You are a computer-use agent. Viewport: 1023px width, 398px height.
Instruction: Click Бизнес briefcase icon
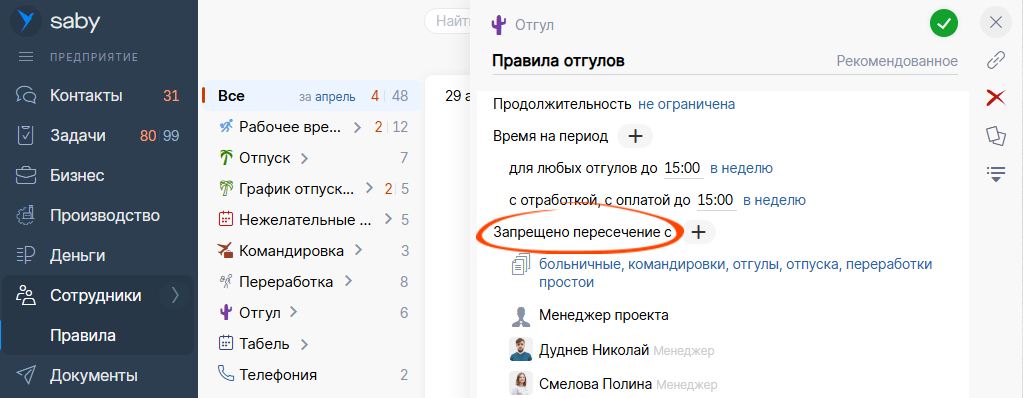[25, 176]
